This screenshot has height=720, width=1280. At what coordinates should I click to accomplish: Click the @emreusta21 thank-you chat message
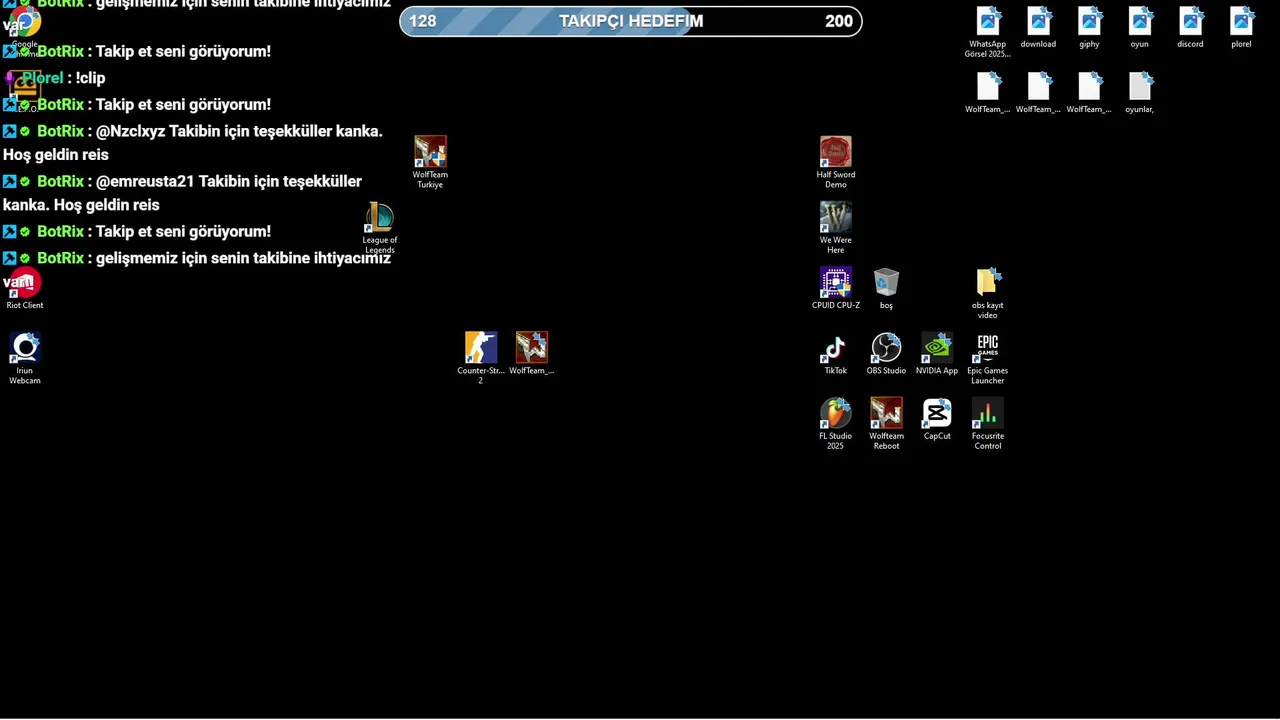click(x=183, y=193)
